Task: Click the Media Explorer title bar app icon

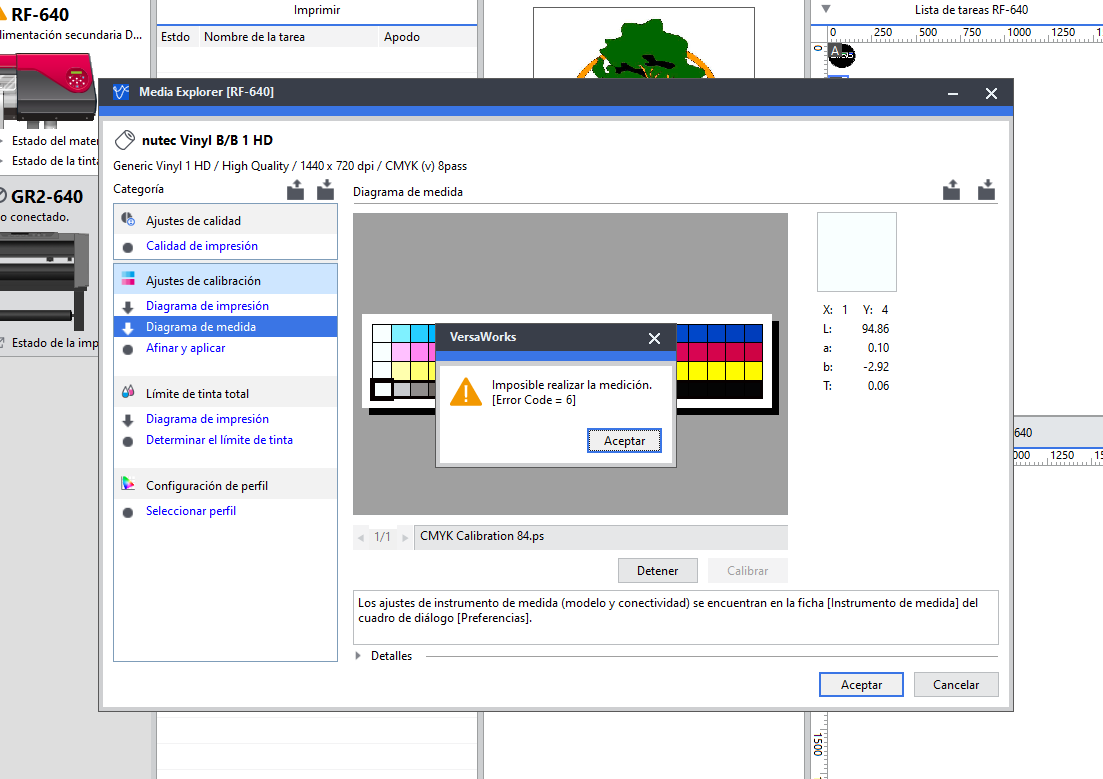Action: tap(121, 92)
